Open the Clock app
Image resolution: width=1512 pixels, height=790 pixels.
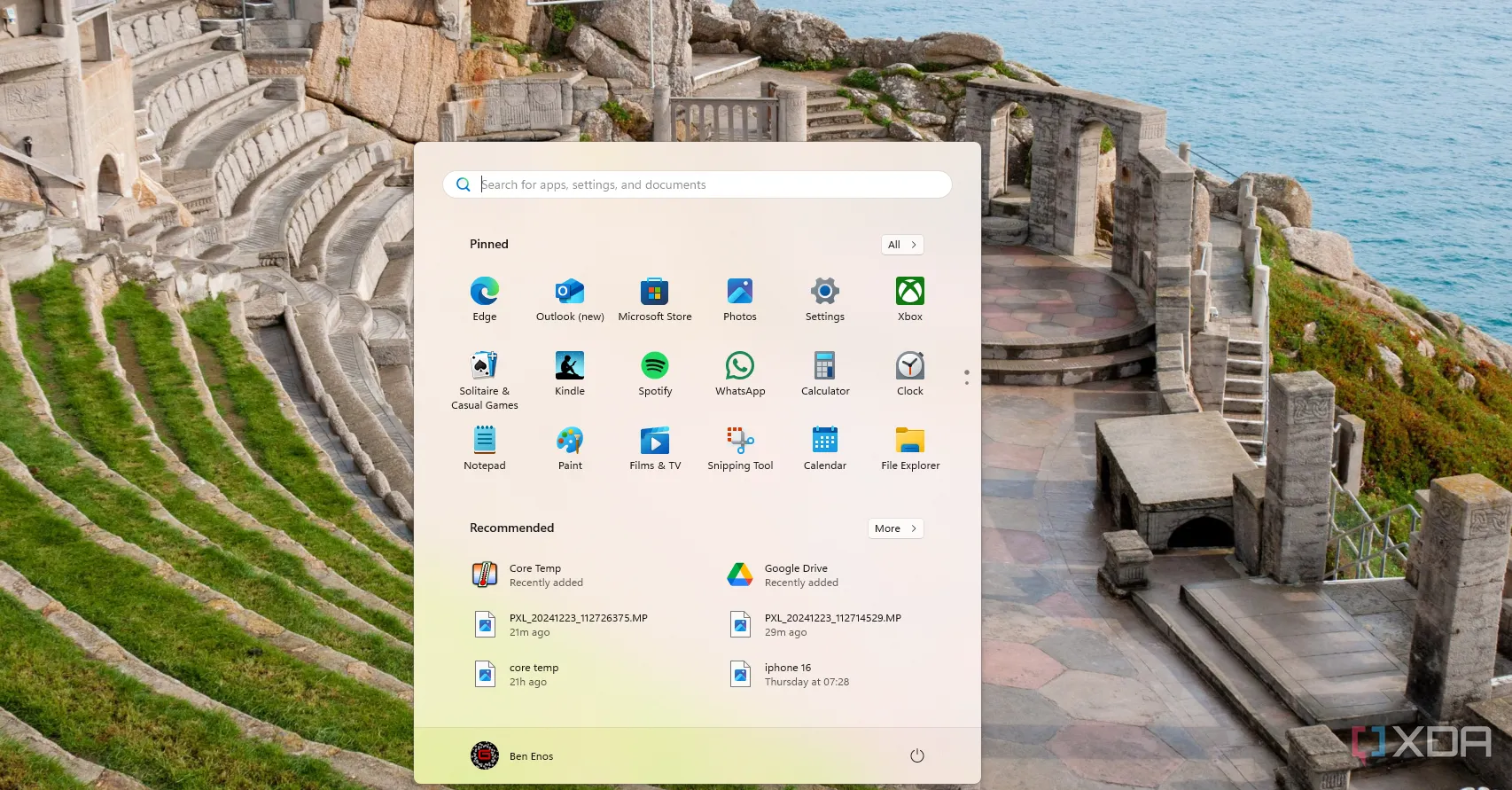(x=910, y=374)
